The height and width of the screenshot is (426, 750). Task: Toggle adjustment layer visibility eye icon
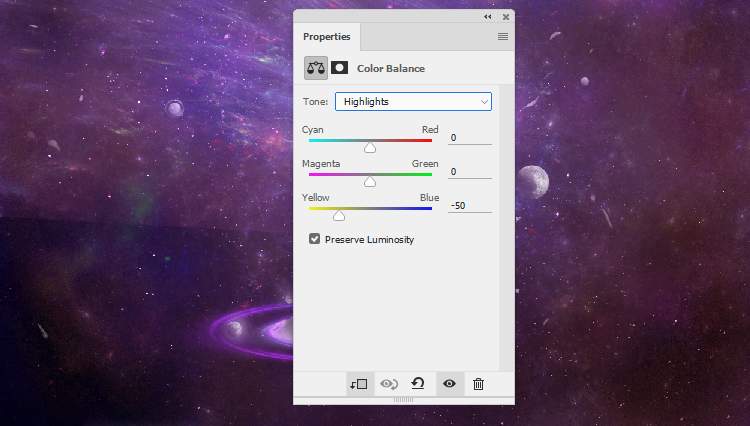coord(449,384)
